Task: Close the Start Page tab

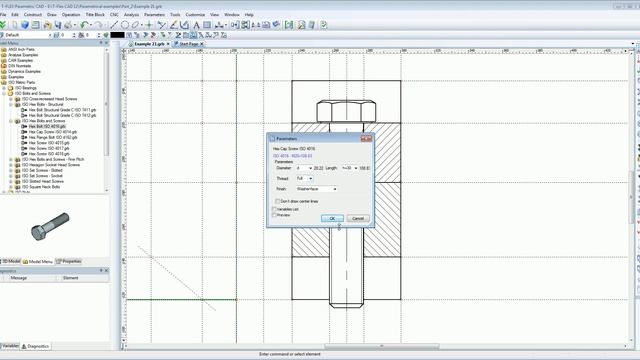Action: click(x=202, y=44)
